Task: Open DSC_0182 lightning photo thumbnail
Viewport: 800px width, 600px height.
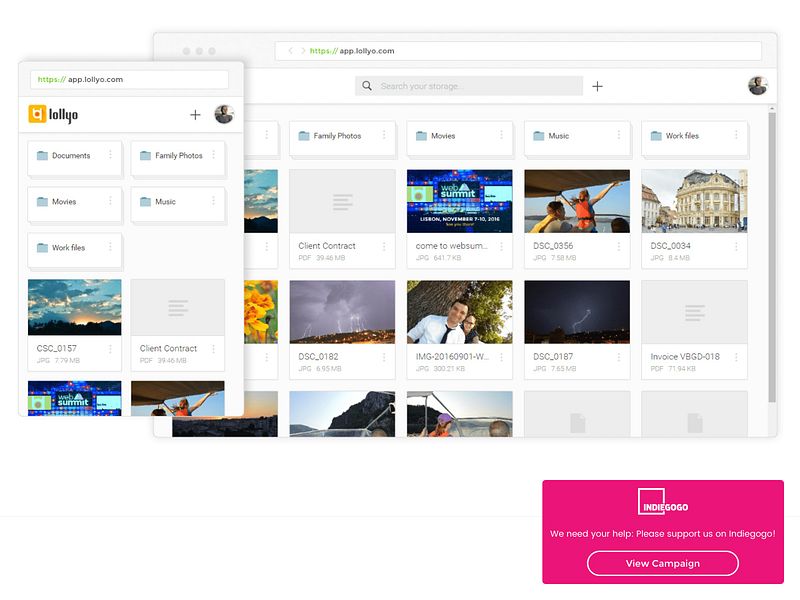Action: [342, 312]
